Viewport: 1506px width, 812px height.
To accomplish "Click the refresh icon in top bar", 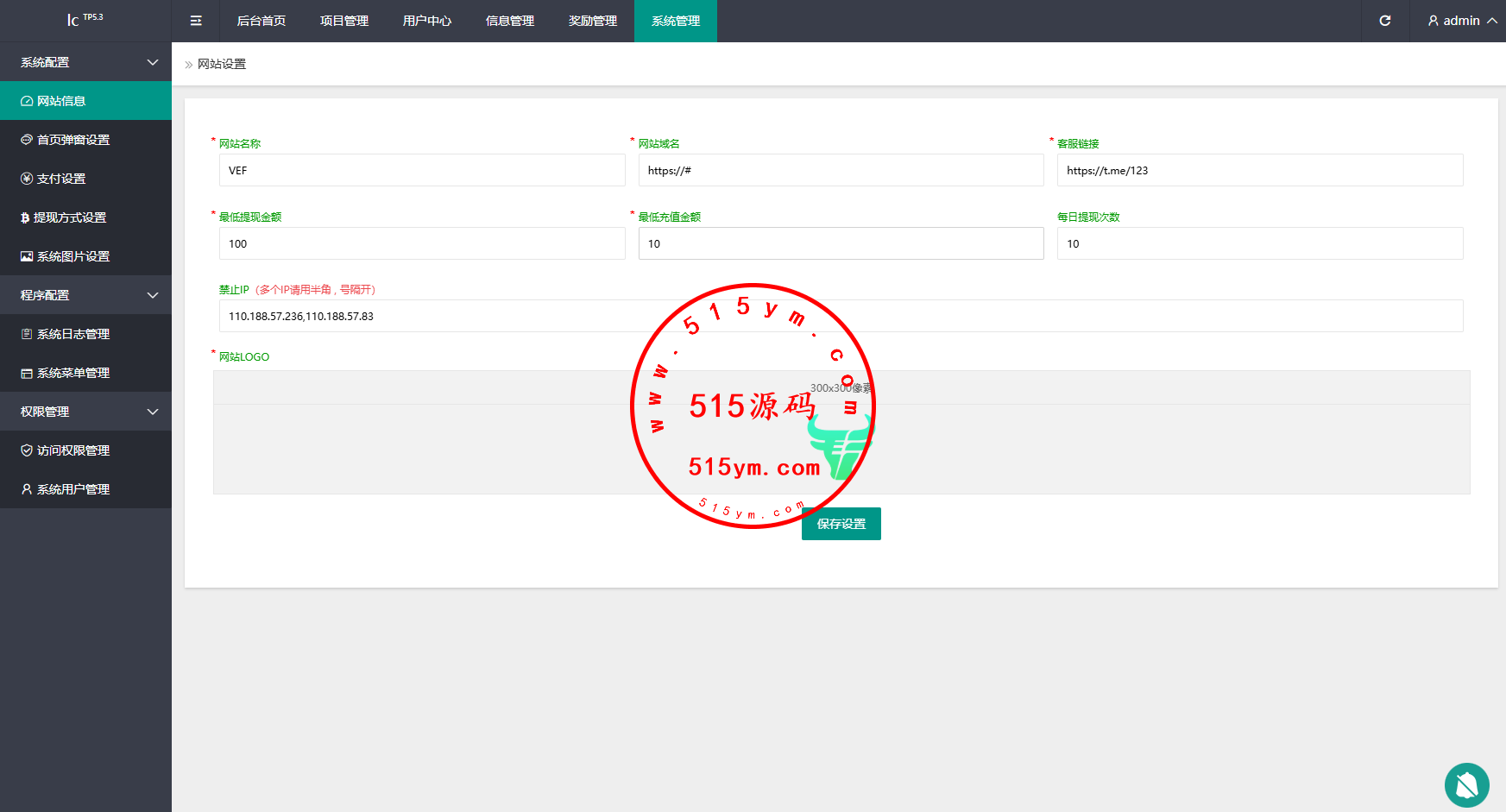I will click(x=1384, y=21).
